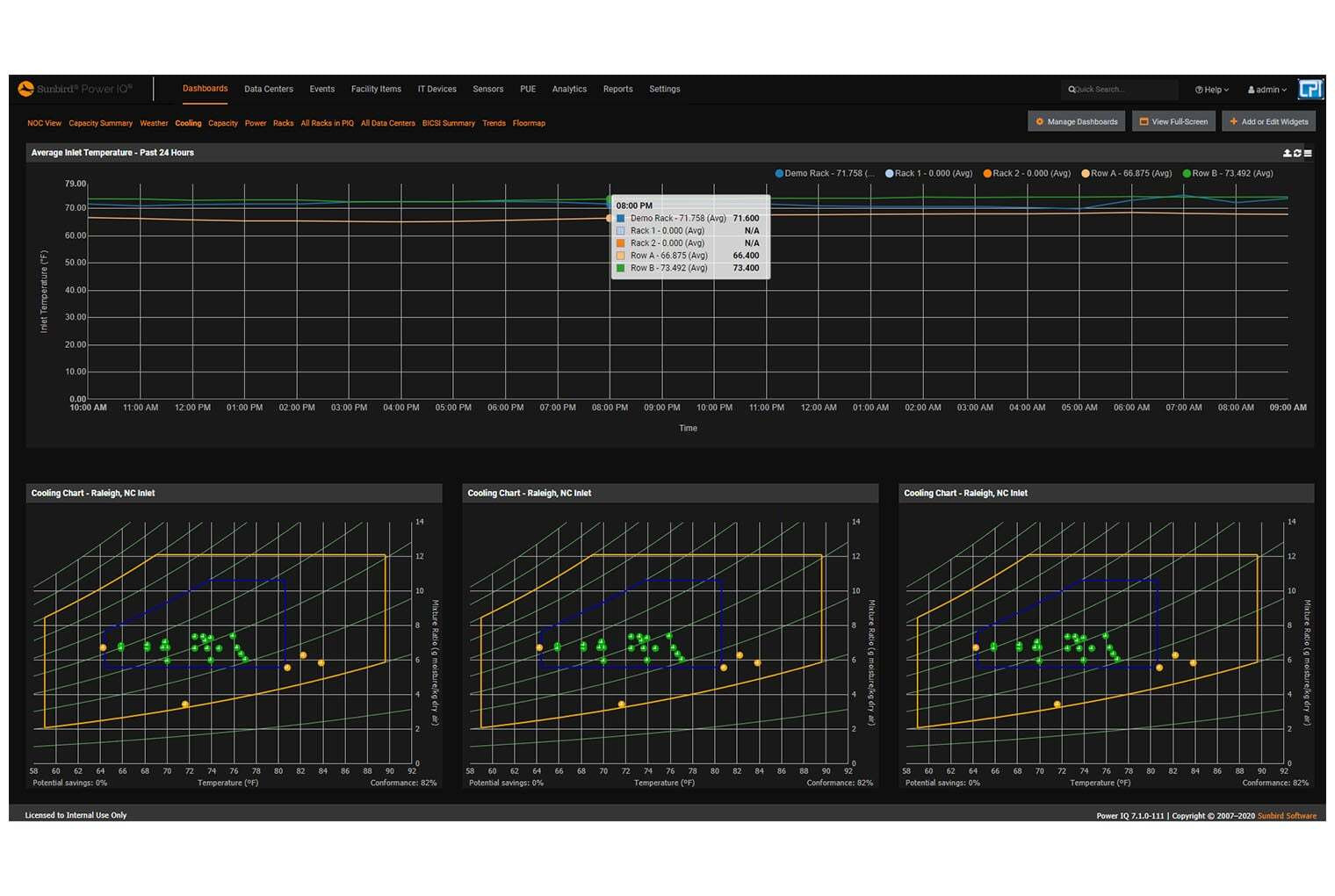Refresh the Average Inlet Temperature widget

click(x=1297, y=153)
